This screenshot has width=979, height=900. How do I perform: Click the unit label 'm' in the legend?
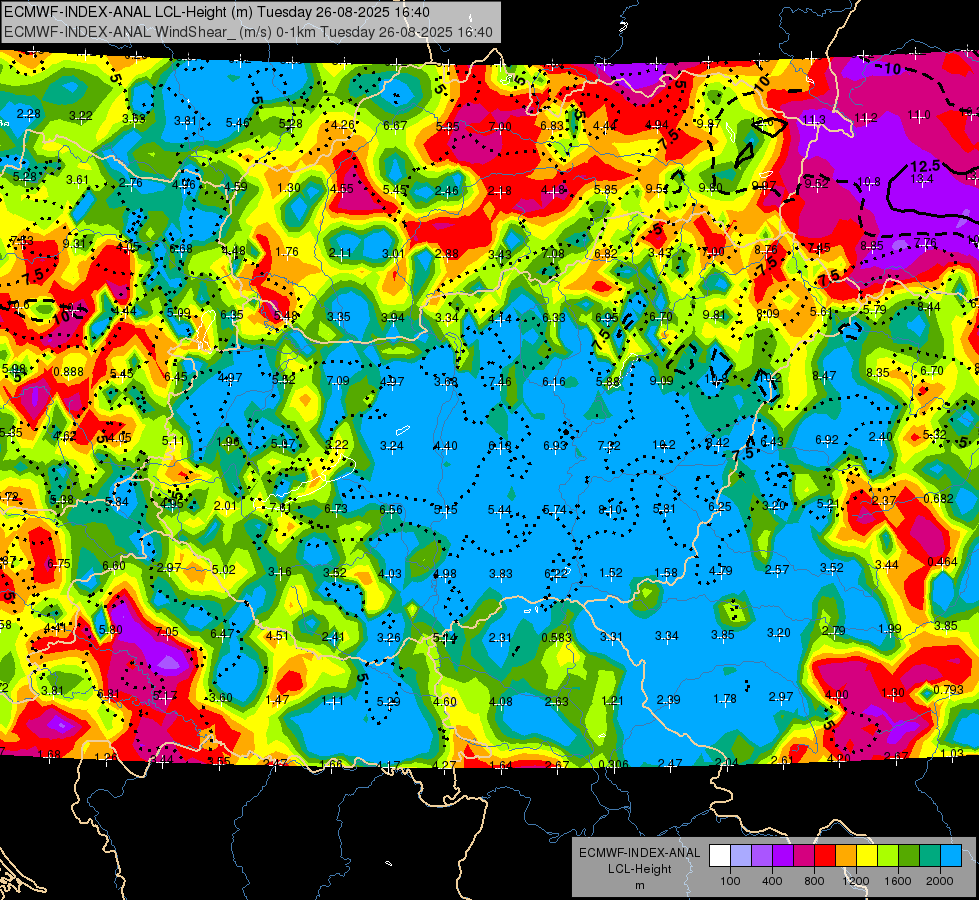click(x=639, y=886)
